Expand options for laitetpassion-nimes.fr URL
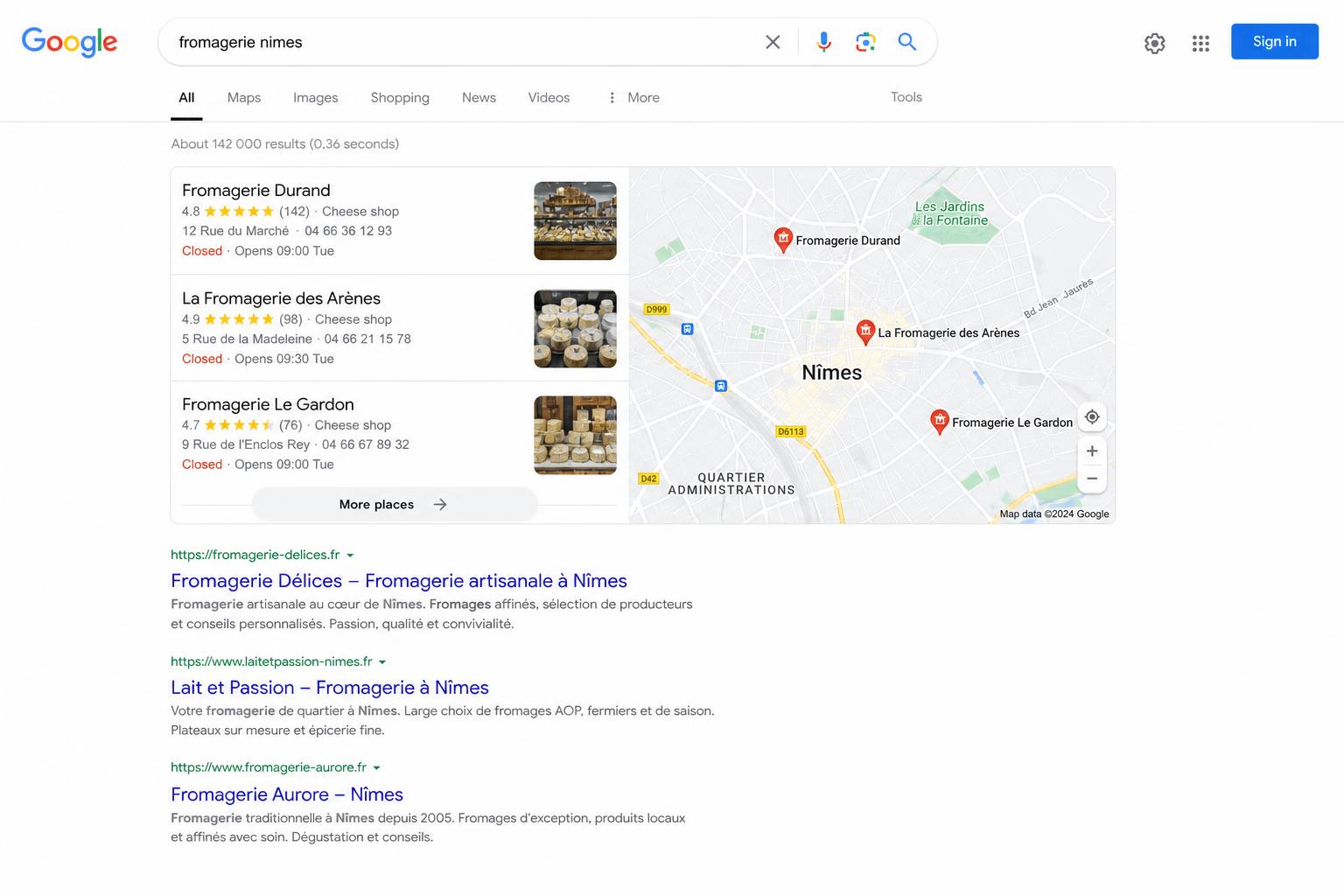Image resolution: width=1344 pixels, height=896 pixels. tap(382, 662)
